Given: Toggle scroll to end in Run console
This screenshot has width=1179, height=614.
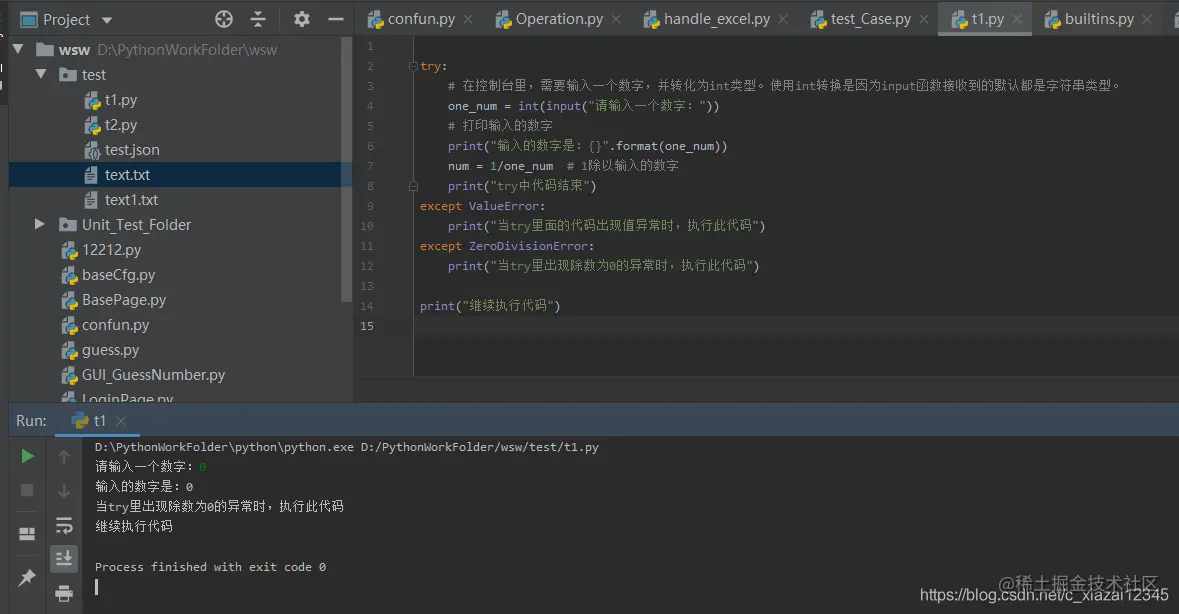Looking at the screenshot, I should click(64, 558).
